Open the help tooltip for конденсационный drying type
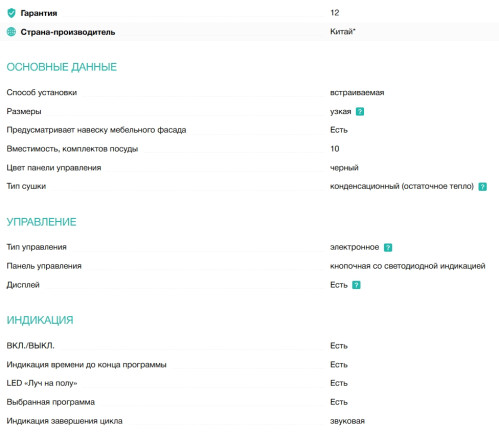 [x=482, y=187]
